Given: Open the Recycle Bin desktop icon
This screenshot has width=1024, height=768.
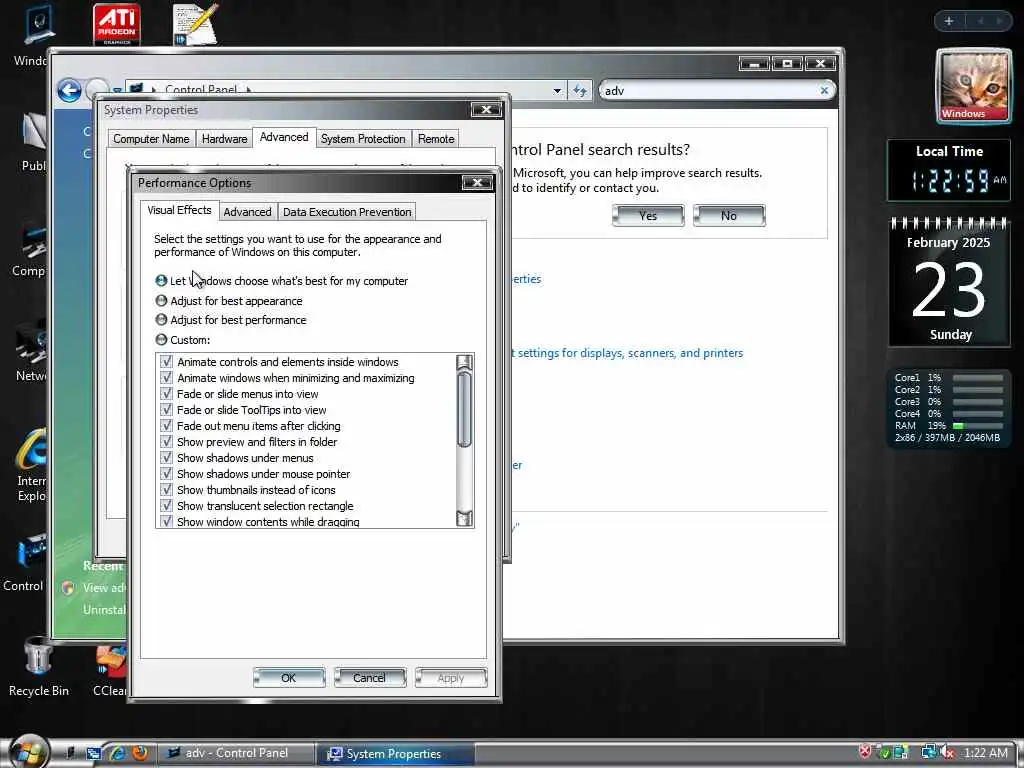Looking at the screenshot, I should click(39, 666).
